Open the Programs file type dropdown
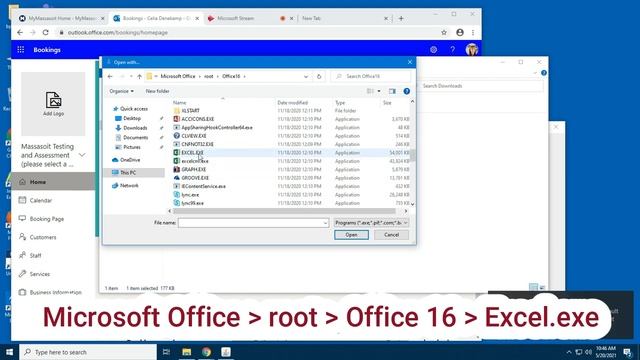 371,223
